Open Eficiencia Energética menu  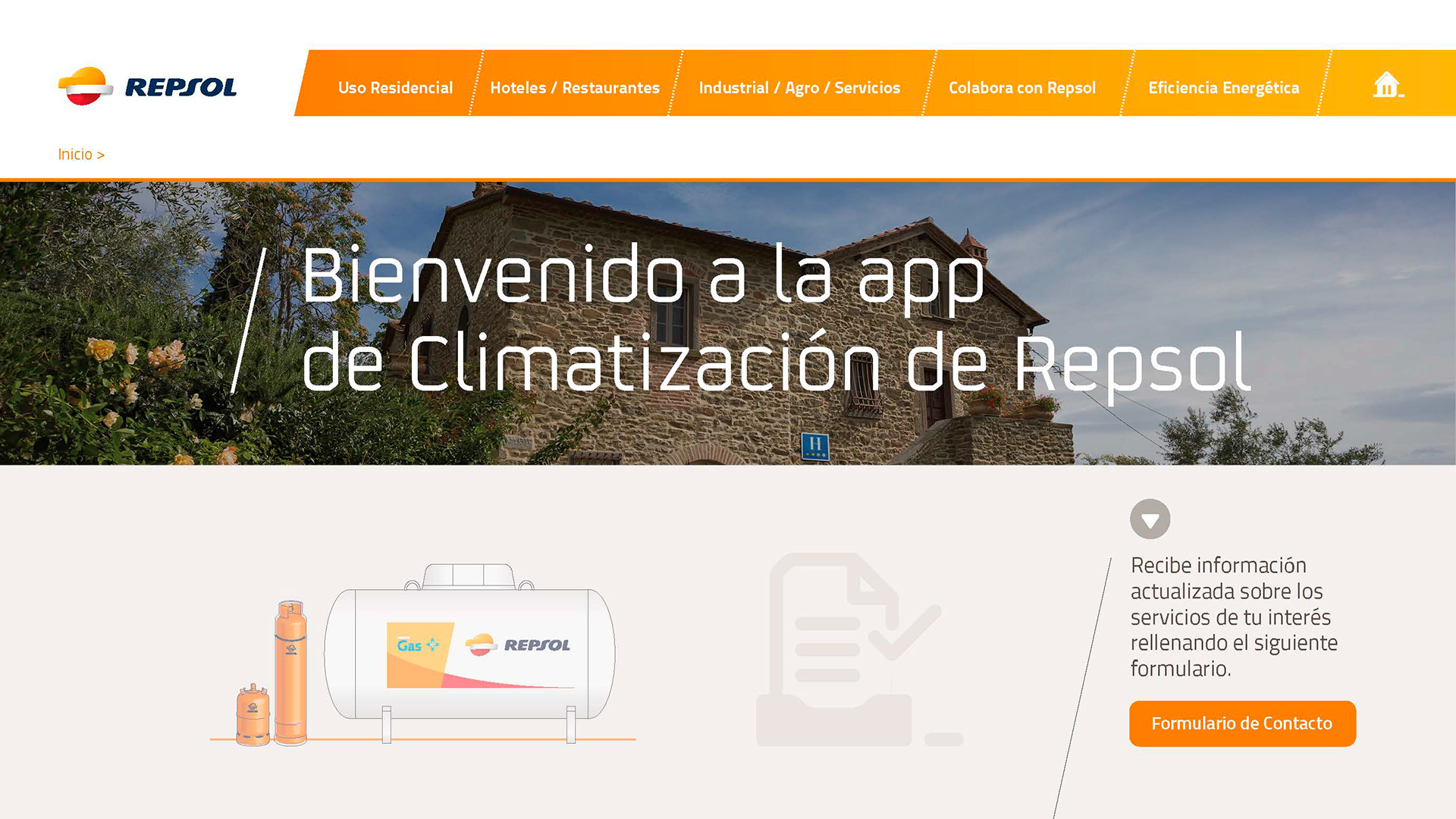(x=1224, y=88)
